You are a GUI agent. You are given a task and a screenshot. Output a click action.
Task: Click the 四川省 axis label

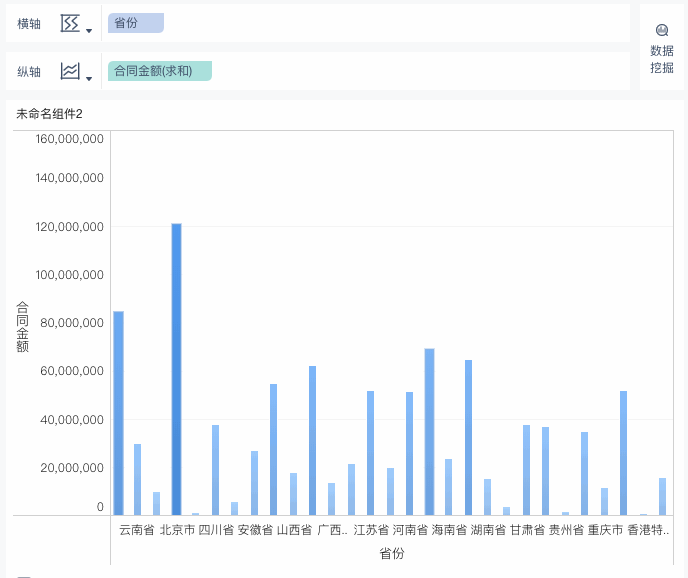216,530
